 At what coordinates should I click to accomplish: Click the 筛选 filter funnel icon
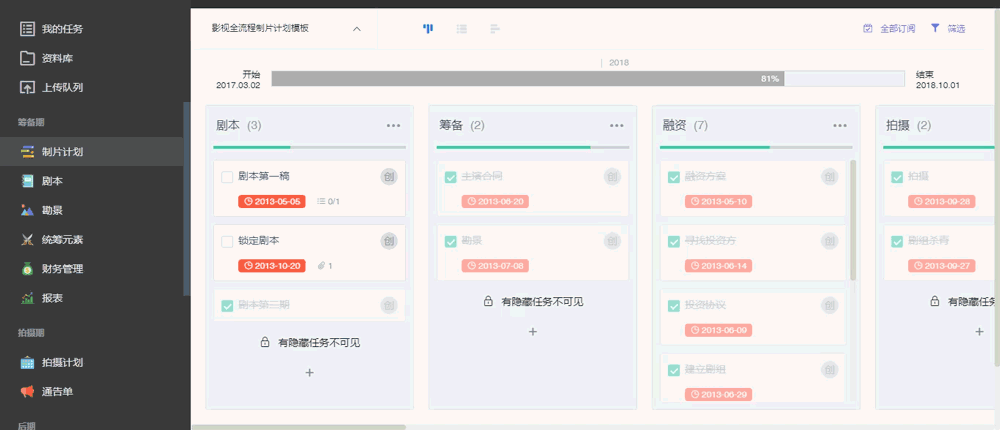(935, 28)
